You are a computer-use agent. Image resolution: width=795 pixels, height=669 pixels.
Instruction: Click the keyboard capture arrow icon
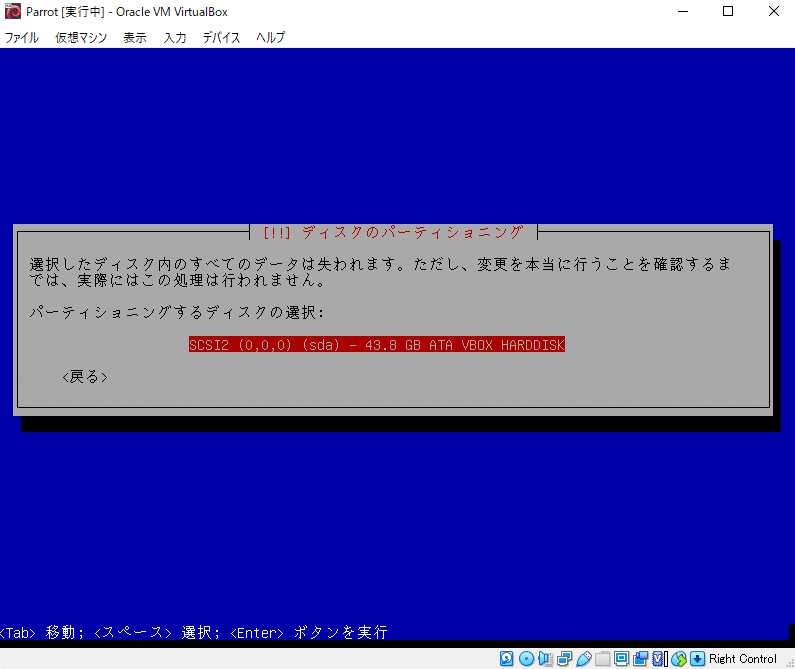pos(698,658)
